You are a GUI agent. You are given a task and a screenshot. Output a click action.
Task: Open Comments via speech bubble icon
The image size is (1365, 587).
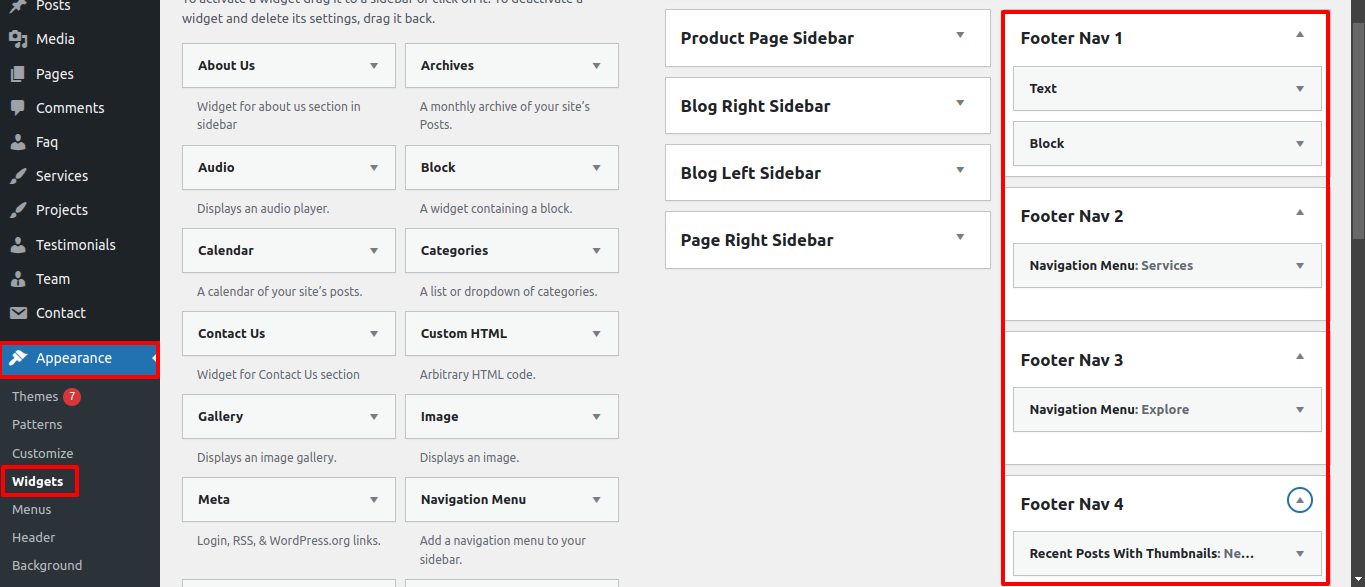pos(18,107)
